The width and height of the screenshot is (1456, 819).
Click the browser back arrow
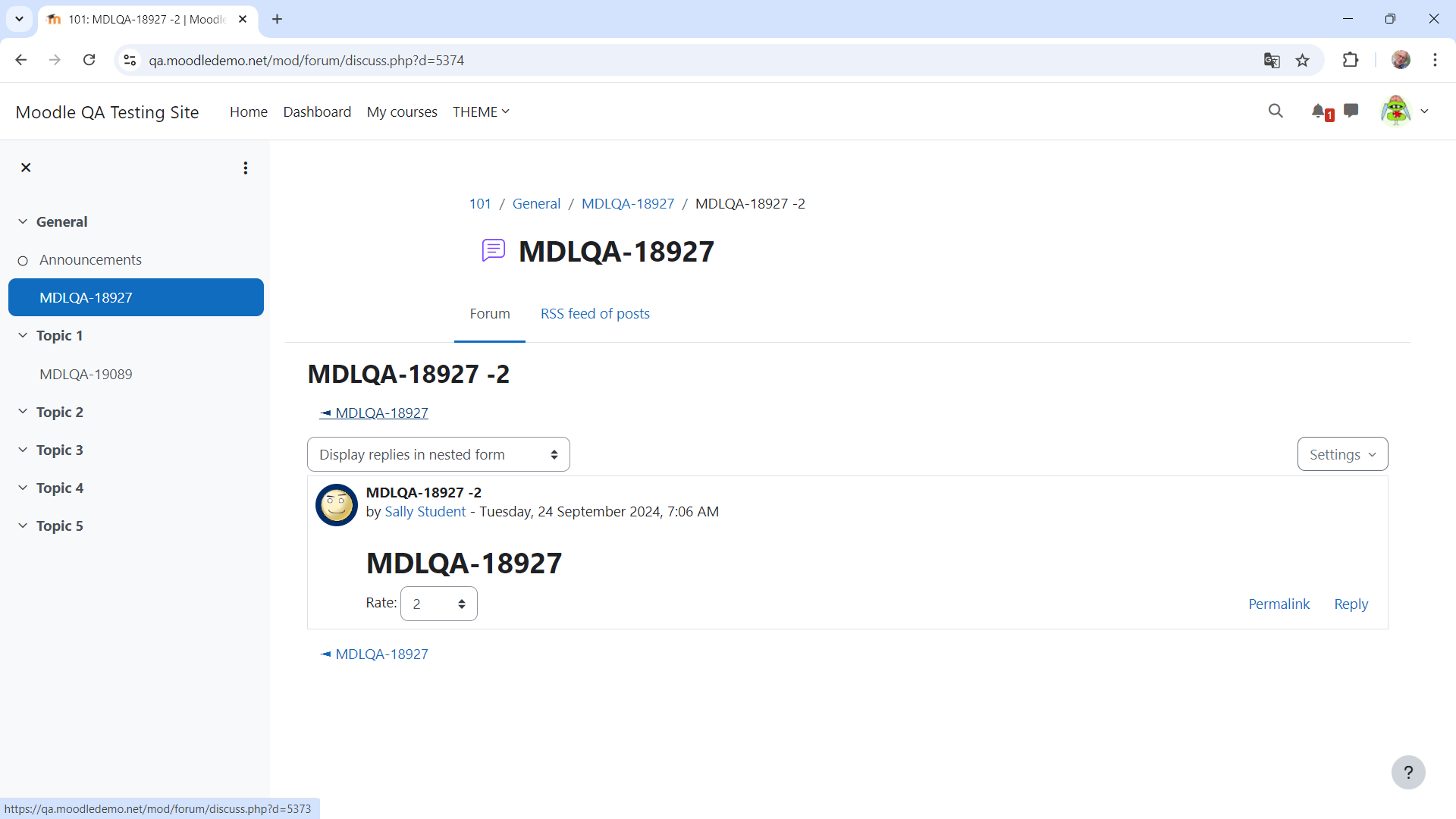[x=21, y=60]
